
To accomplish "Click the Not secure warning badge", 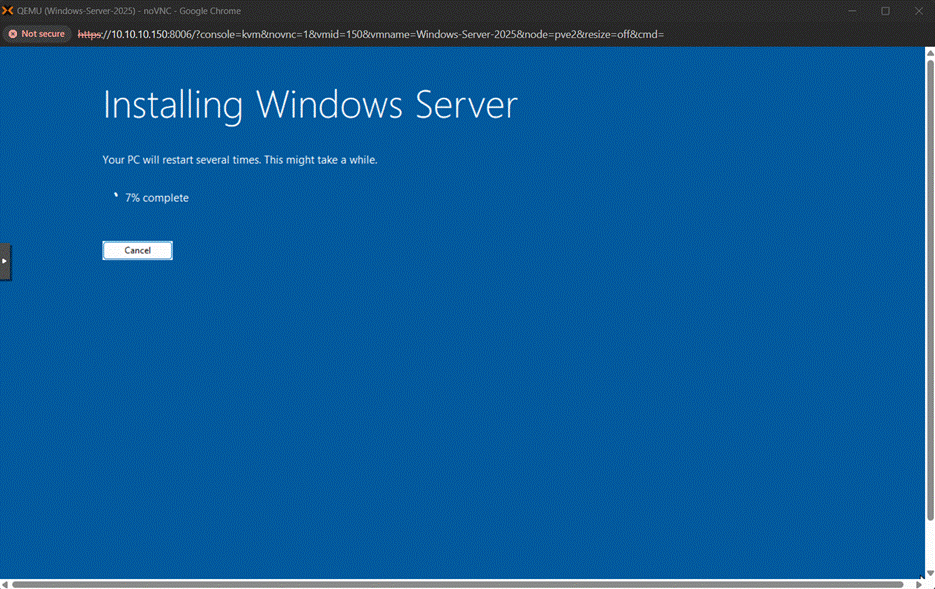I will click(37, 34).
